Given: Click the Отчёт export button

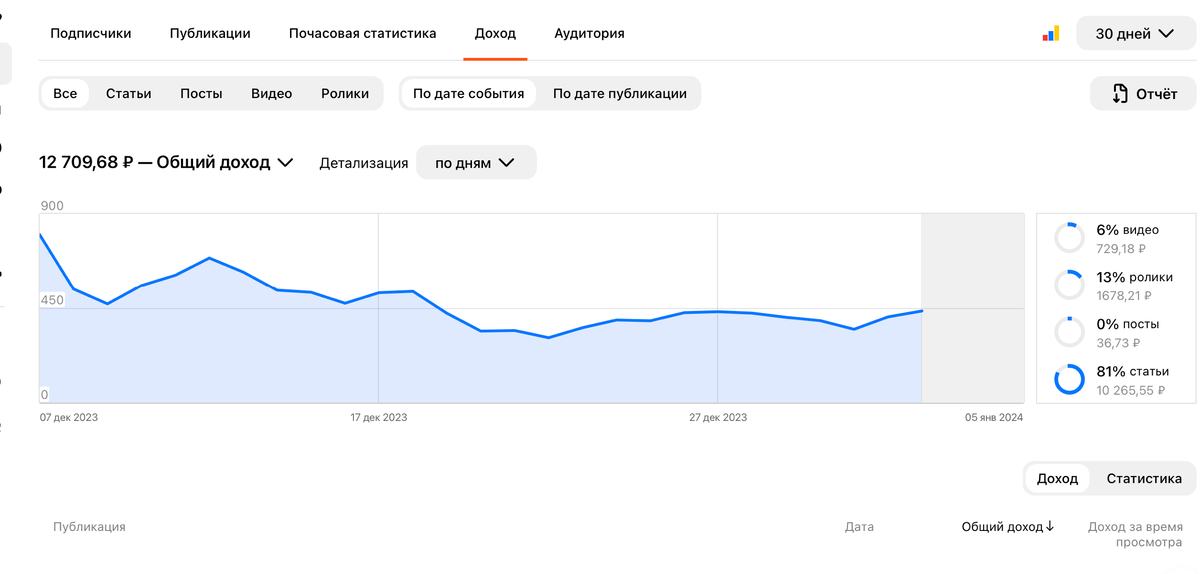Looking at the screenshot, I should [x=1143, y=94].
